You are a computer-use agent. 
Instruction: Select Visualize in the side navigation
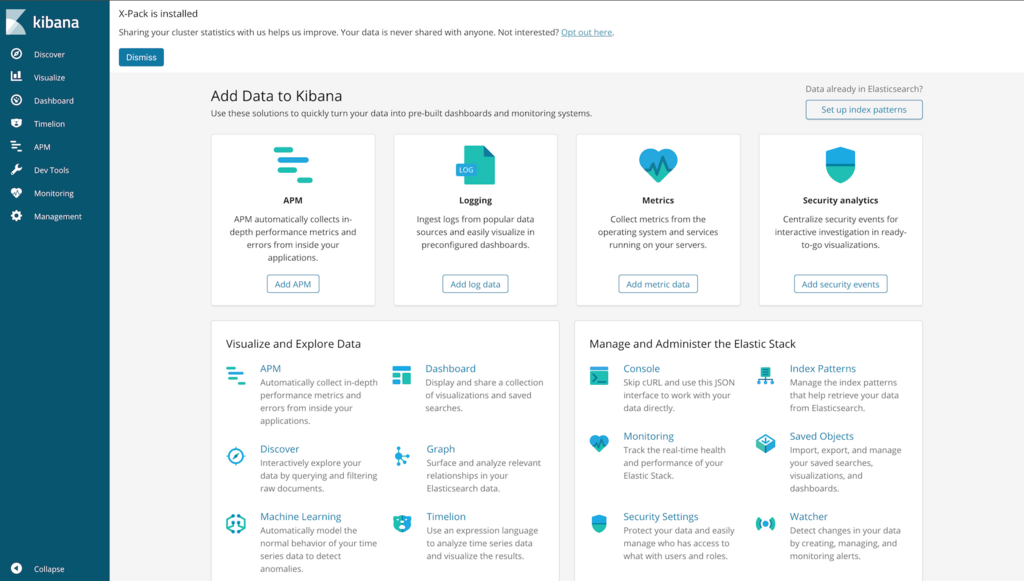coord(50,77)
